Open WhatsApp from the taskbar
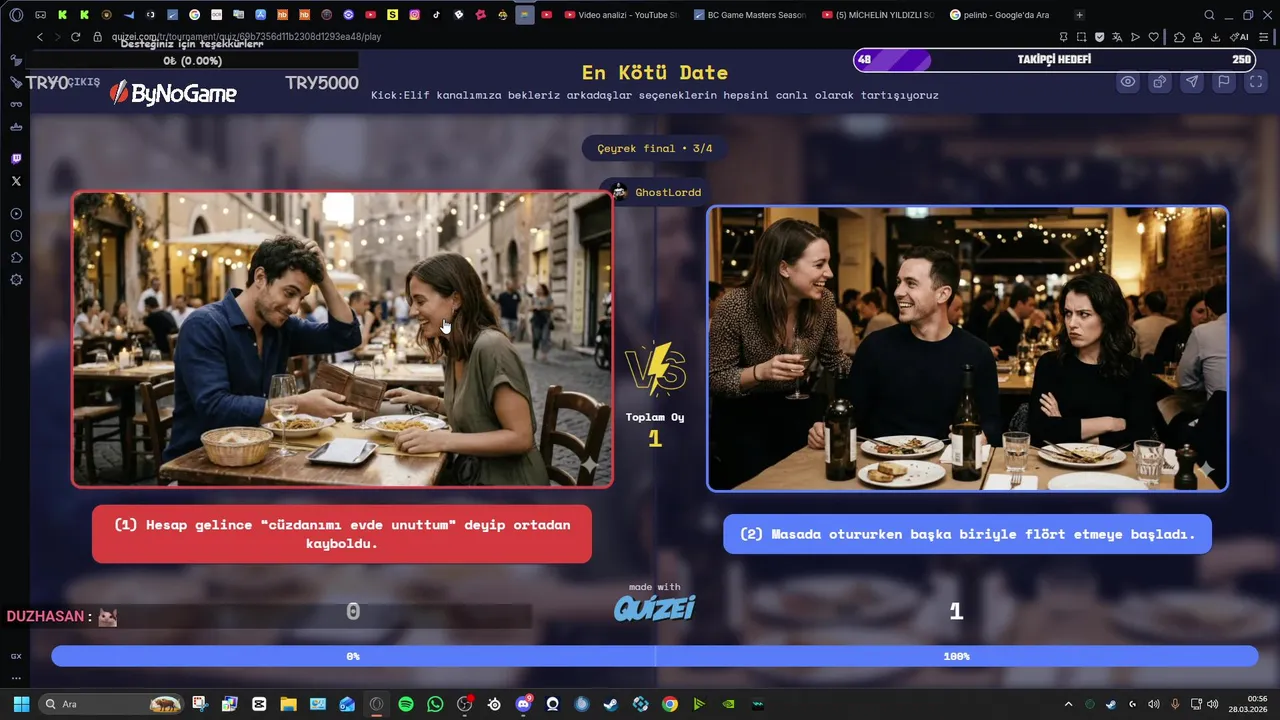The height and width of the screenshot is (720, 1280). 435,704
